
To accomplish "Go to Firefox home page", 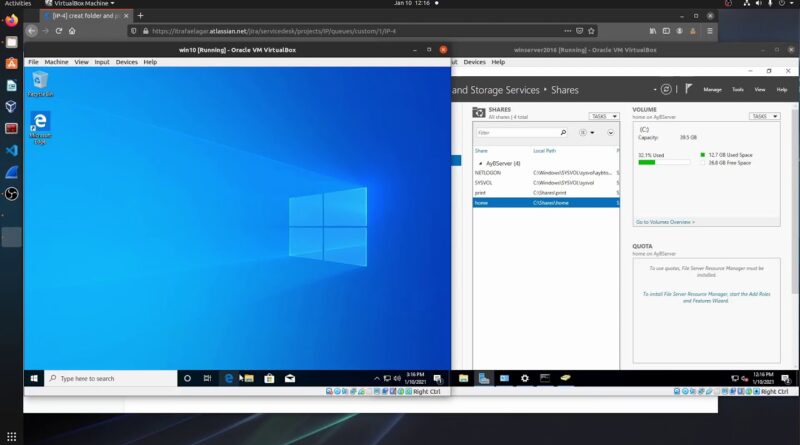I will click(72, 31).
